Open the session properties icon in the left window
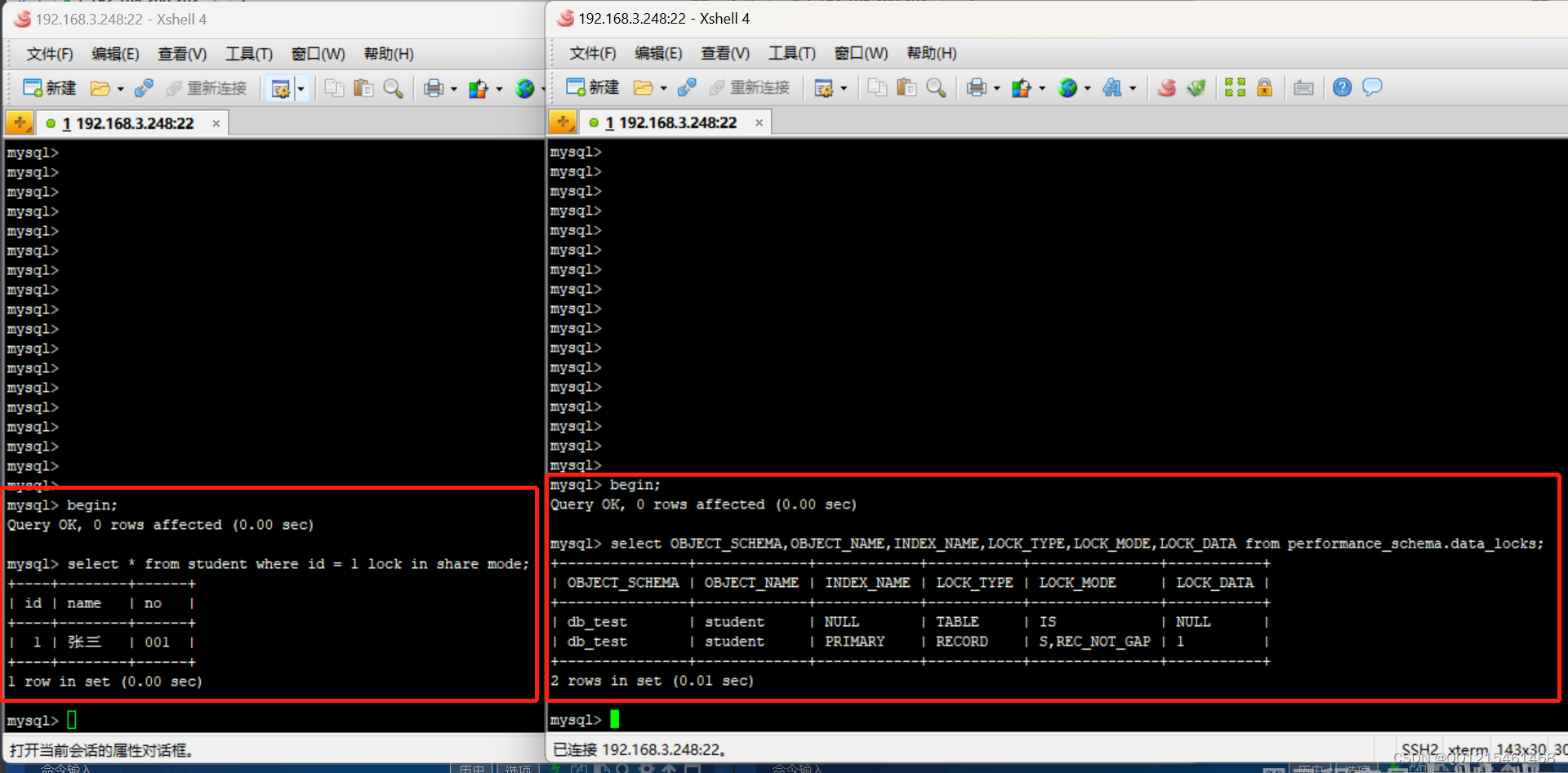 tap(281, 88)
